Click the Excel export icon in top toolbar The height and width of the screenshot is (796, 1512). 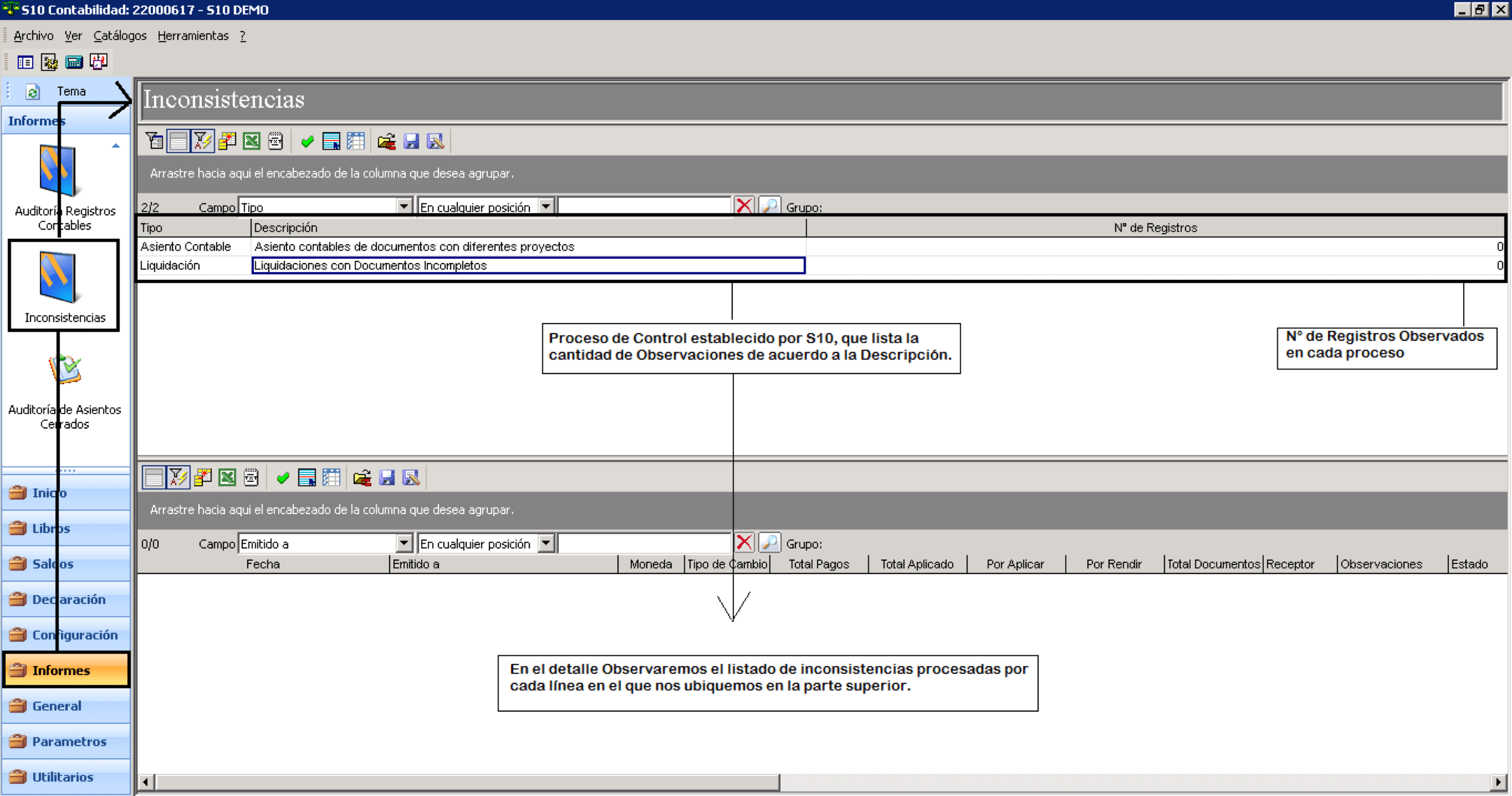tap(251, 141)
